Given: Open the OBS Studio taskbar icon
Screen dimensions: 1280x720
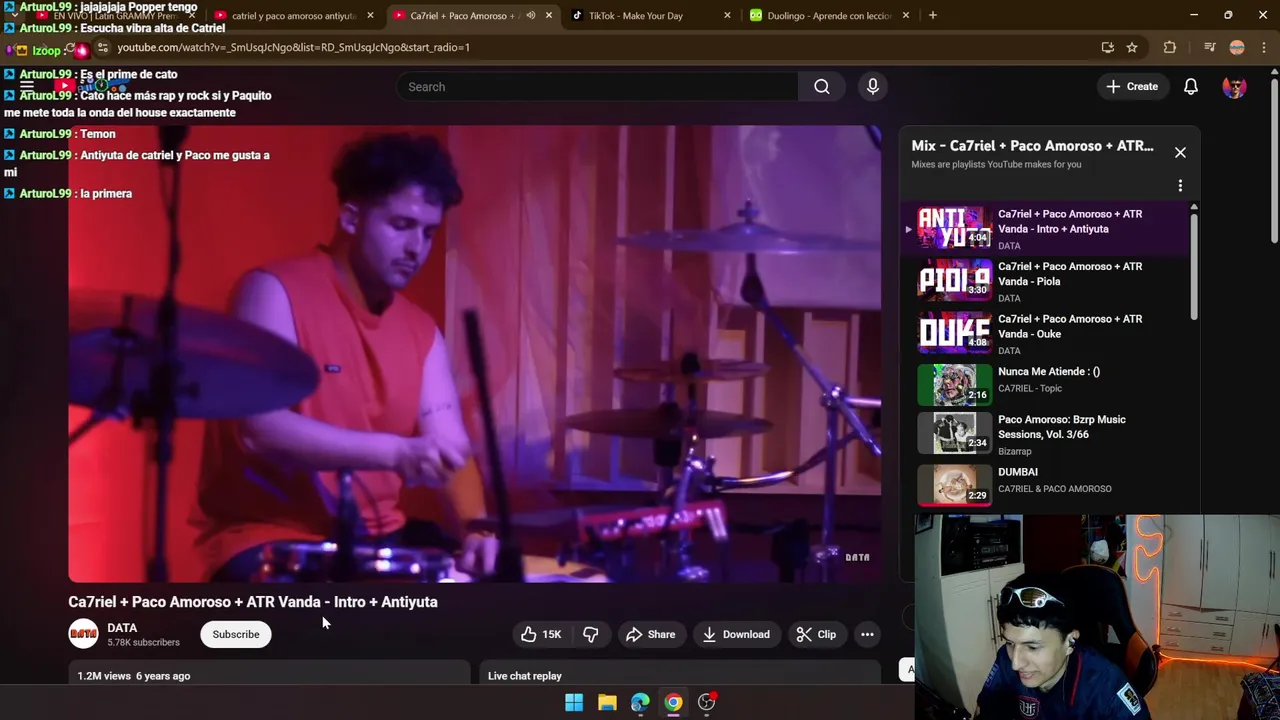Looking at the screenshot, I should pos(706,702).
